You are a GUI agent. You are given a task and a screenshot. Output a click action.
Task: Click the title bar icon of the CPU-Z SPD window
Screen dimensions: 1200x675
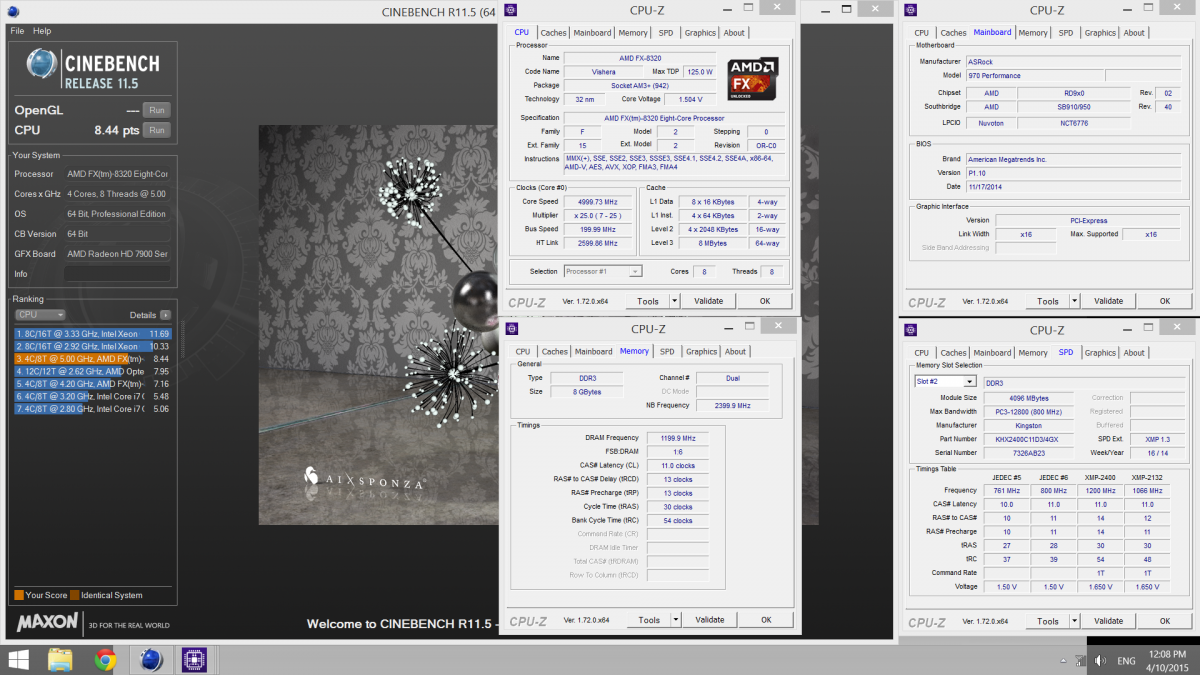coord(911,329)
